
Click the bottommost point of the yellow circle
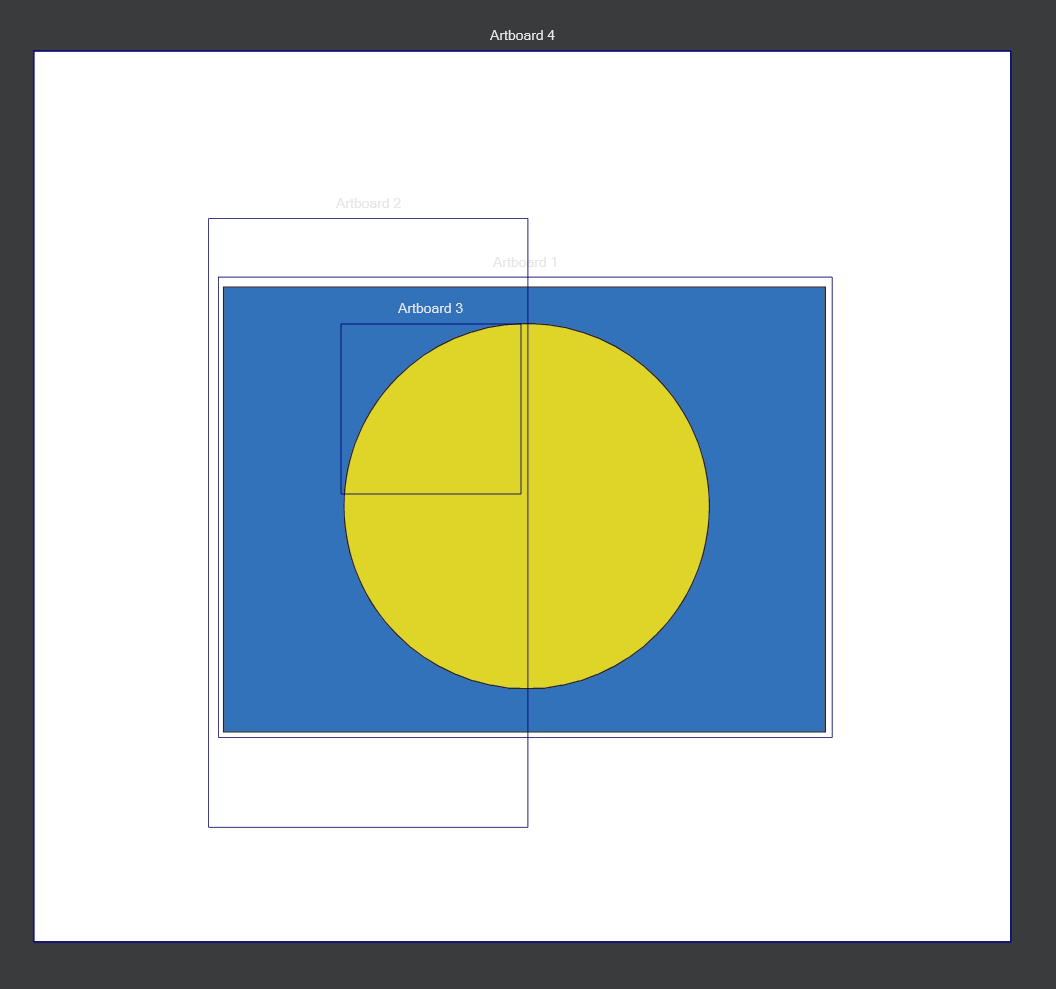click(x=527, y=688)
